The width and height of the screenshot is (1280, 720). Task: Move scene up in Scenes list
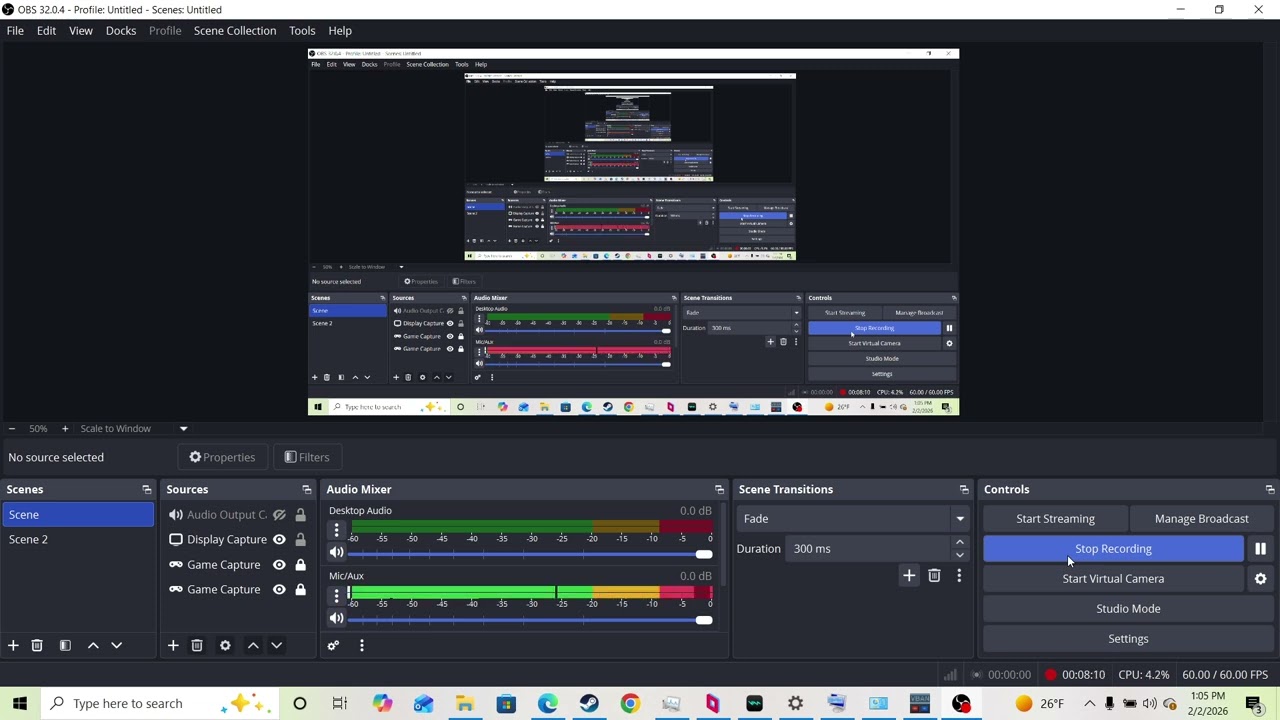click(x=93, y=646)
